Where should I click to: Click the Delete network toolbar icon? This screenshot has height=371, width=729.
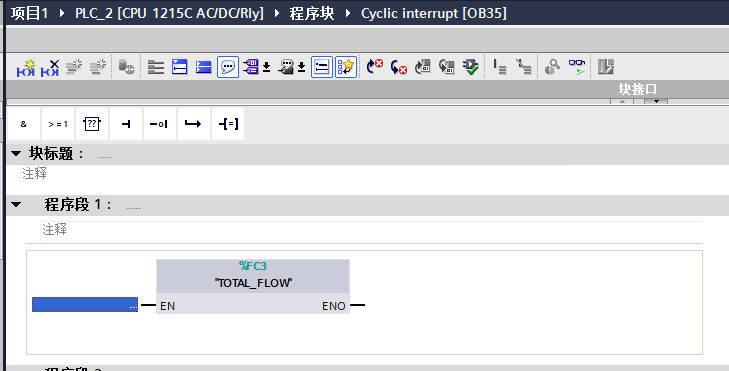(x=50, y=67)
